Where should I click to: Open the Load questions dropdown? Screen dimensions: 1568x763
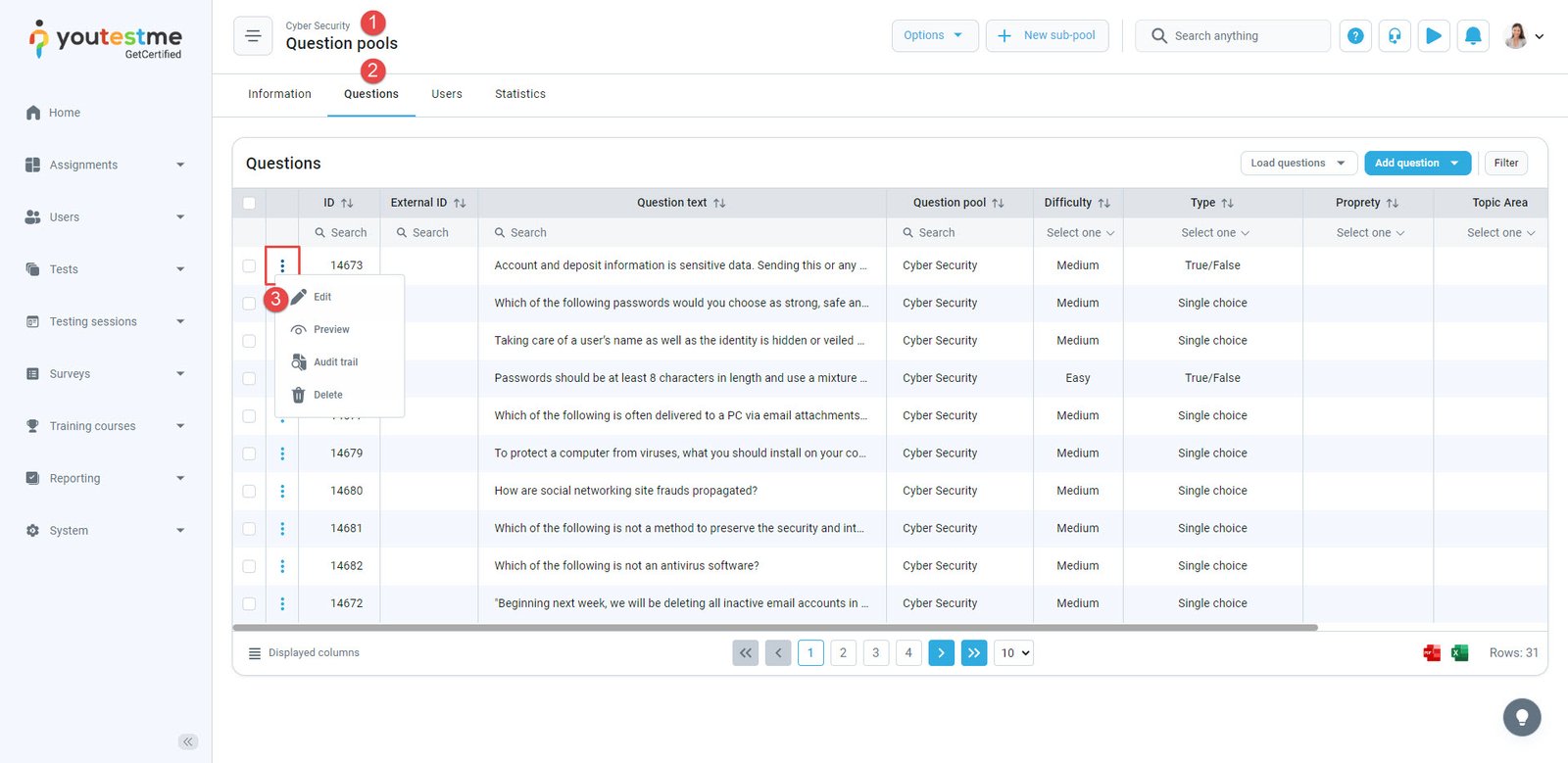[x=1298, y=164]
